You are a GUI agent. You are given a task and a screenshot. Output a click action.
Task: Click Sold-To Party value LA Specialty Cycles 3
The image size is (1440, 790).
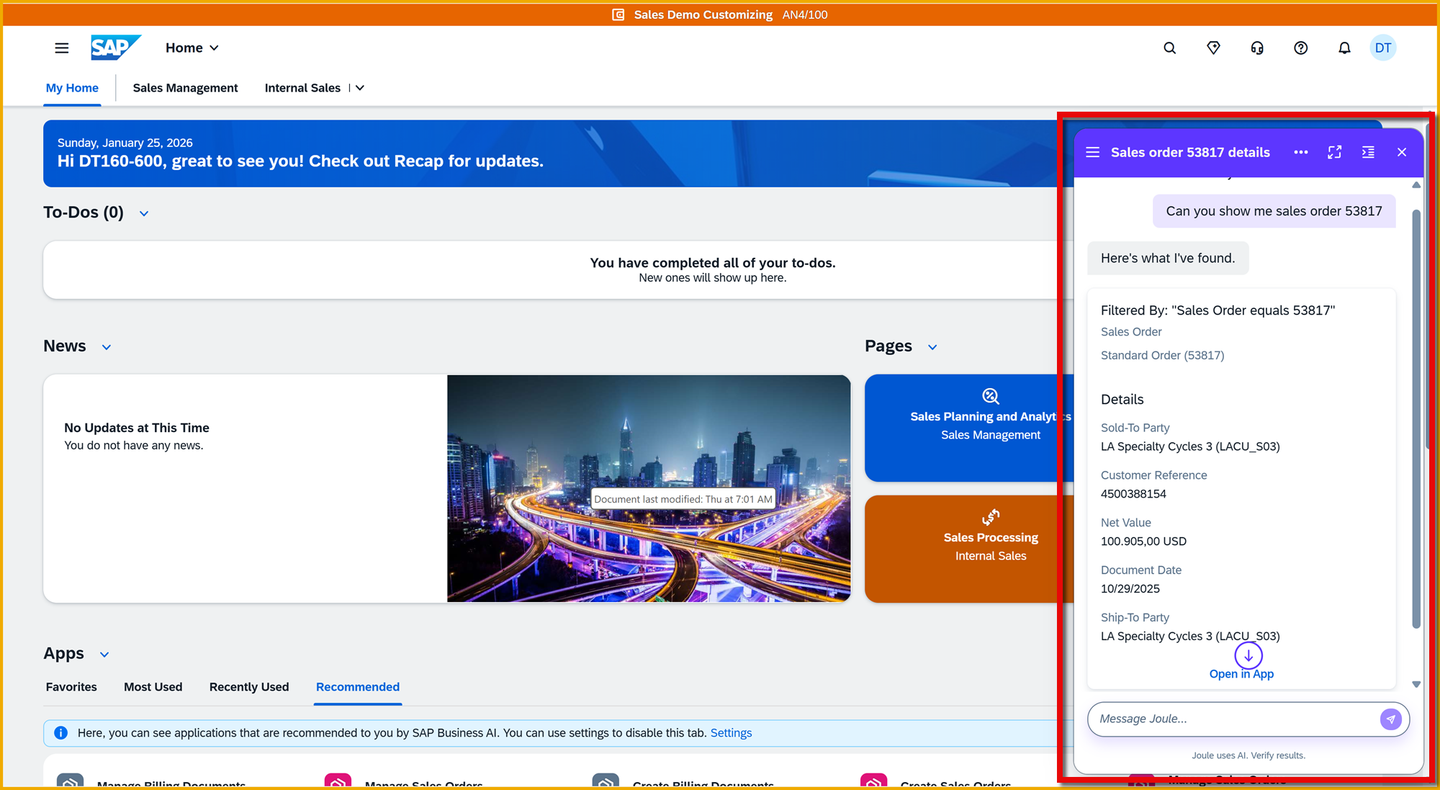point(1190,446)
